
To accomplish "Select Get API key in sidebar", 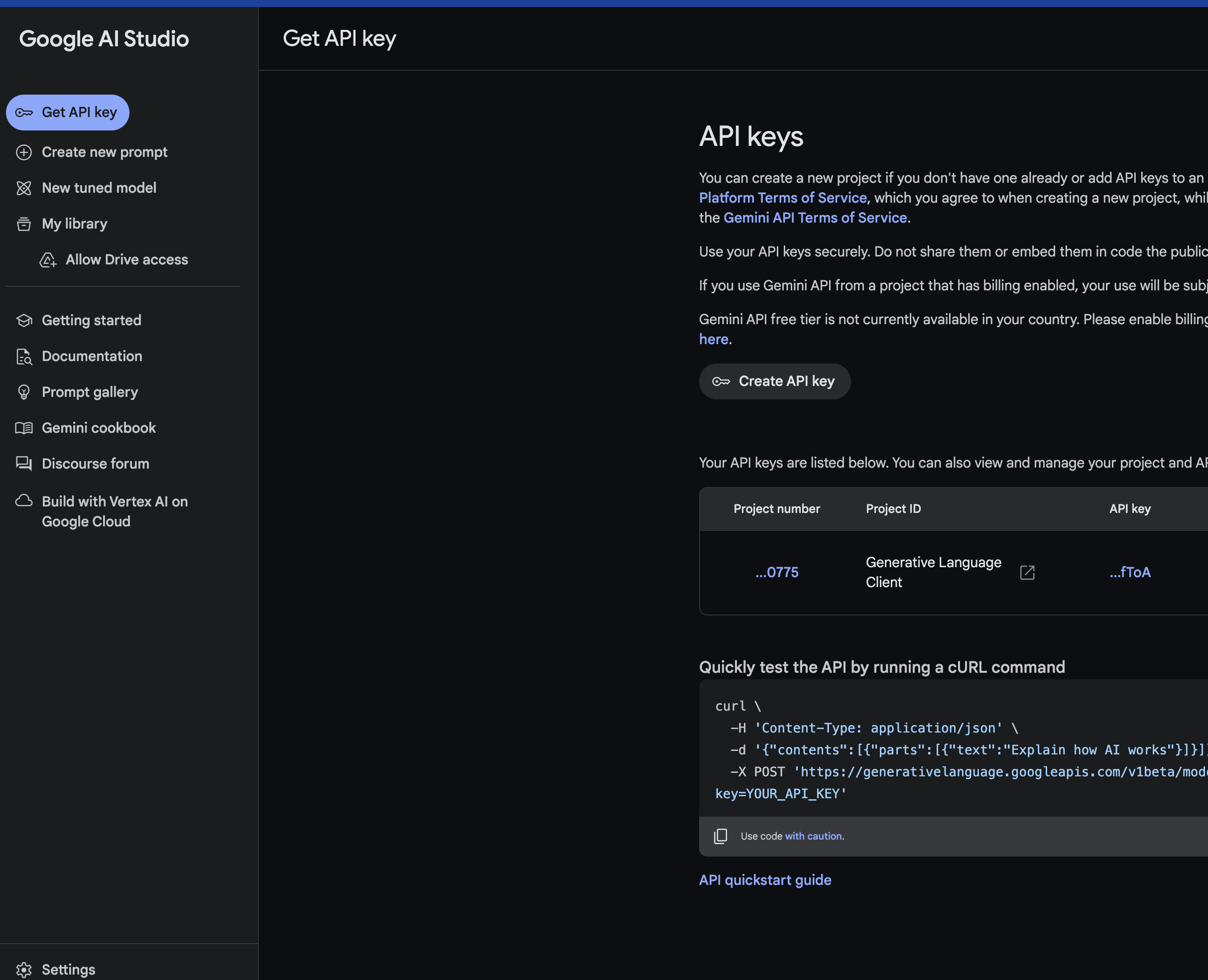I will (68, 113).
